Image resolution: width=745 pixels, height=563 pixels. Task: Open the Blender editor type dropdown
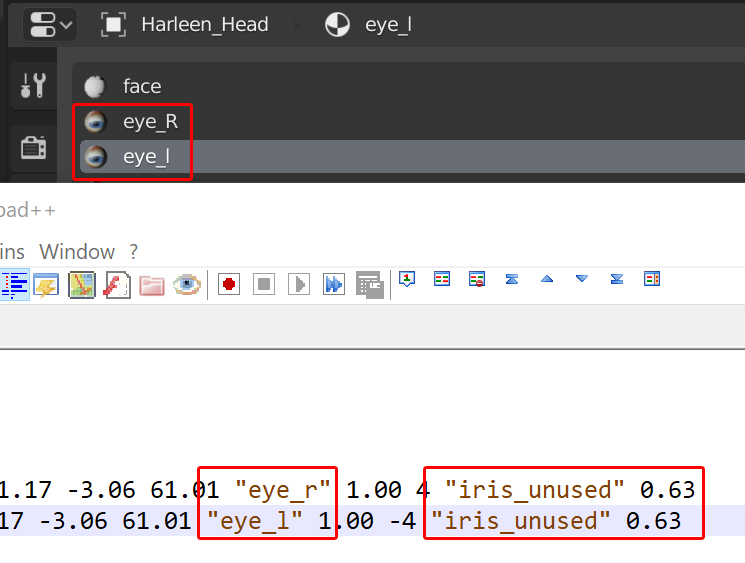tap(50, 24)
